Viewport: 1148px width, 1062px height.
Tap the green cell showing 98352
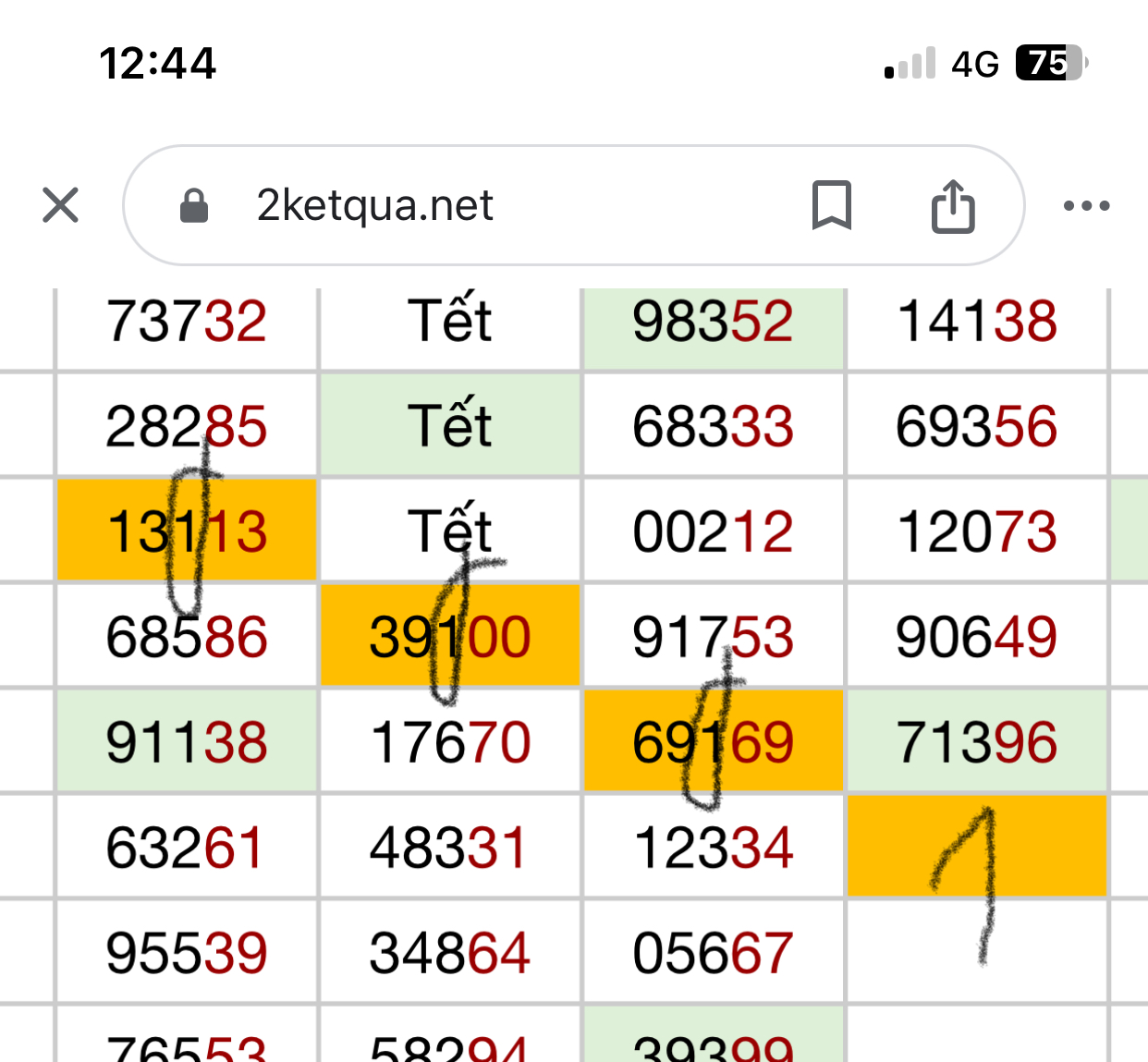pyautogui.click(x=713, y=322)
